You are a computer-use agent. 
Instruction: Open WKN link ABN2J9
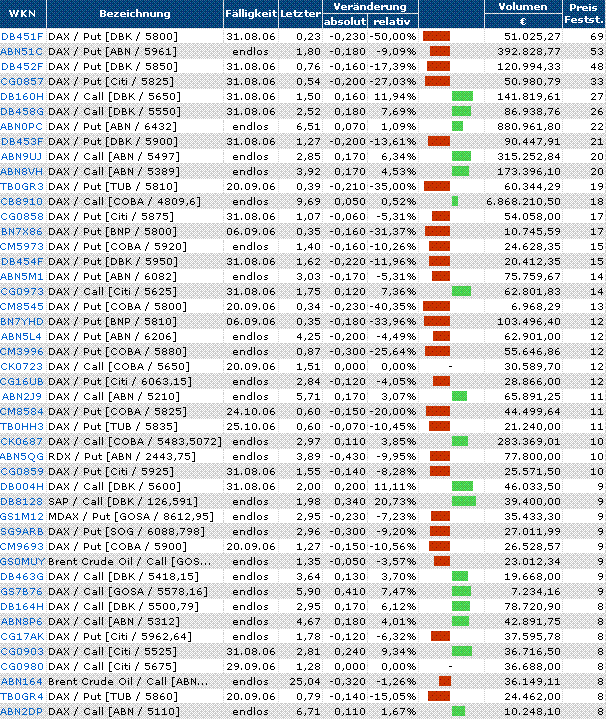click(x=22, y=396)
